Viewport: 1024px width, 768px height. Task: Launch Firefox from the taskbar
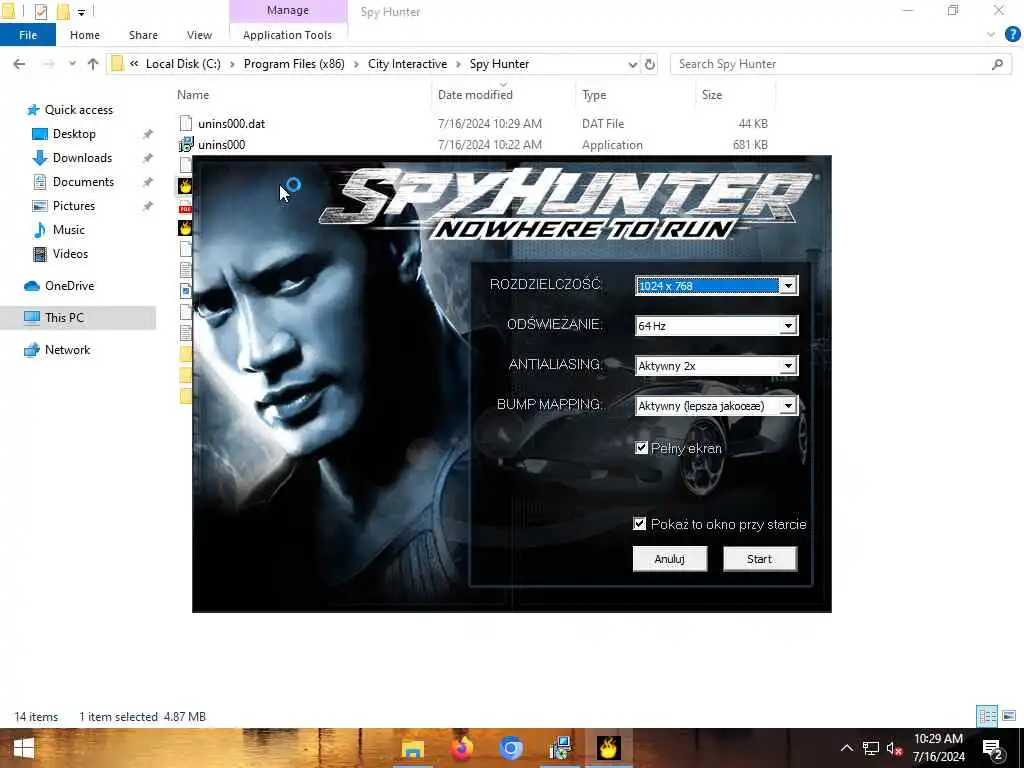[462, 748]
